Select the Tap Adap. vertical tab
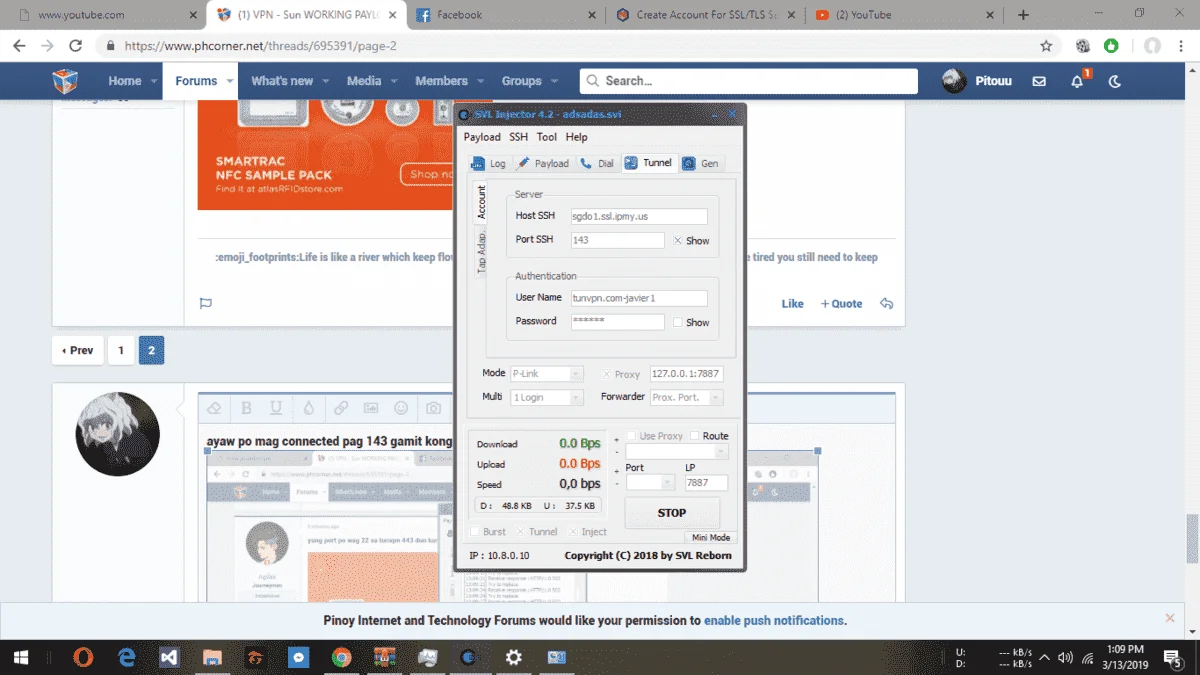The height and width of the screenshot is (675, 1200). [x=481, y=251]
